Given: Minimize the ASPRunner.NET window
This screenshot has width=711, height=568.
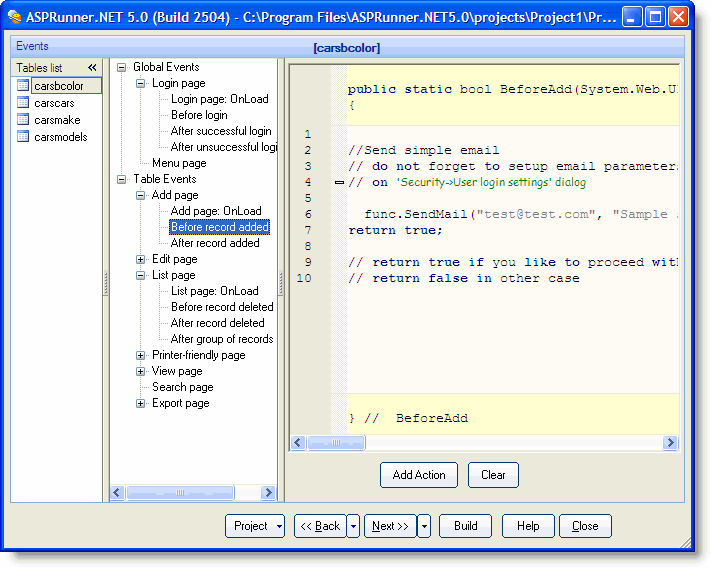Looking at the screenshot, I should [631, 17].
